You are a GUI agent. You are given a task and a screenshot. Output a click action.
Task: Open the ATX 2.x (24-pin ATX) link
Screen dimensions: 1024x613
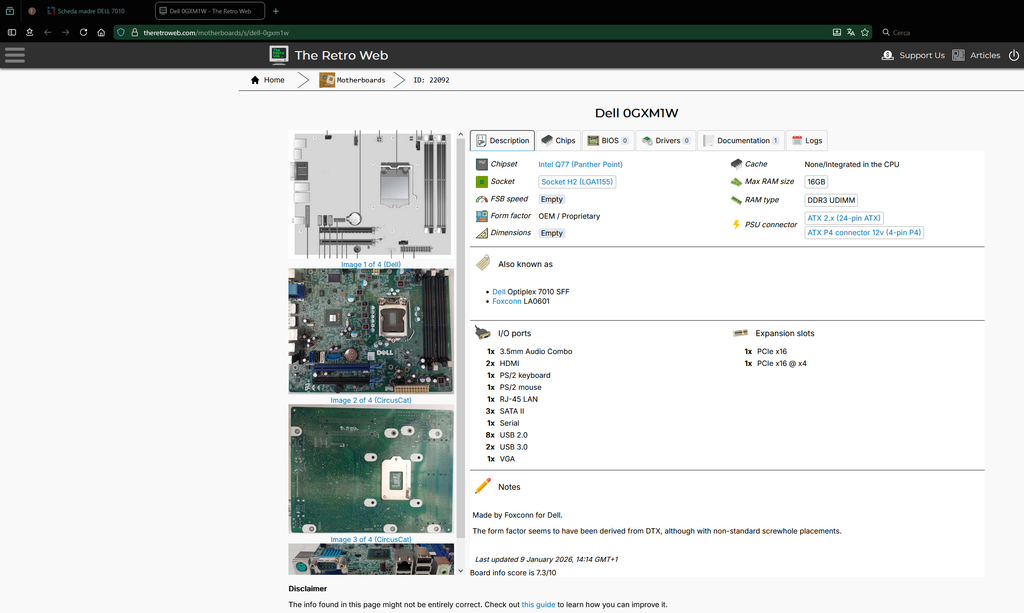[x=844, y=218]
